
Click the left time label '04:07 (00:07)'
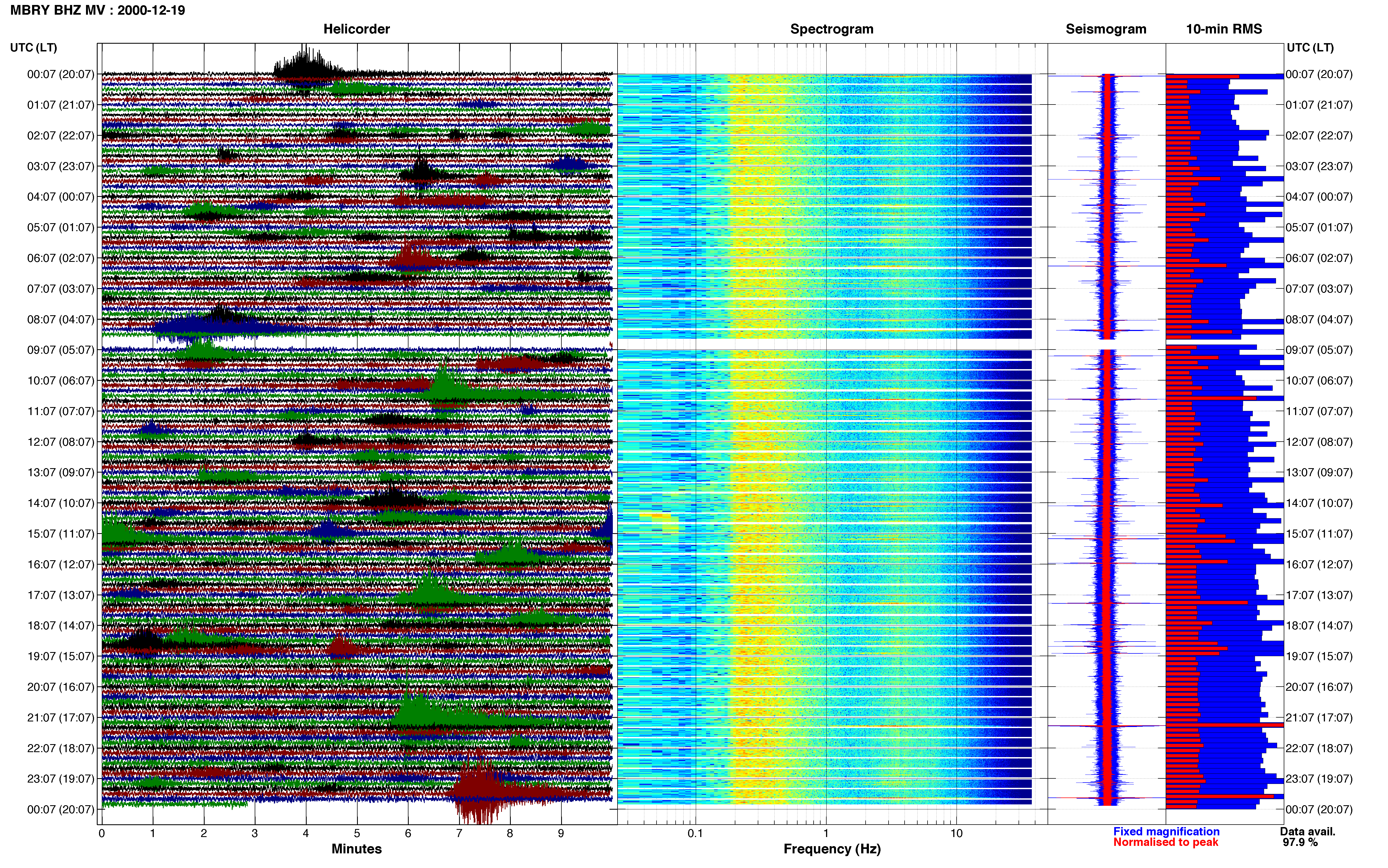(60, 196)
